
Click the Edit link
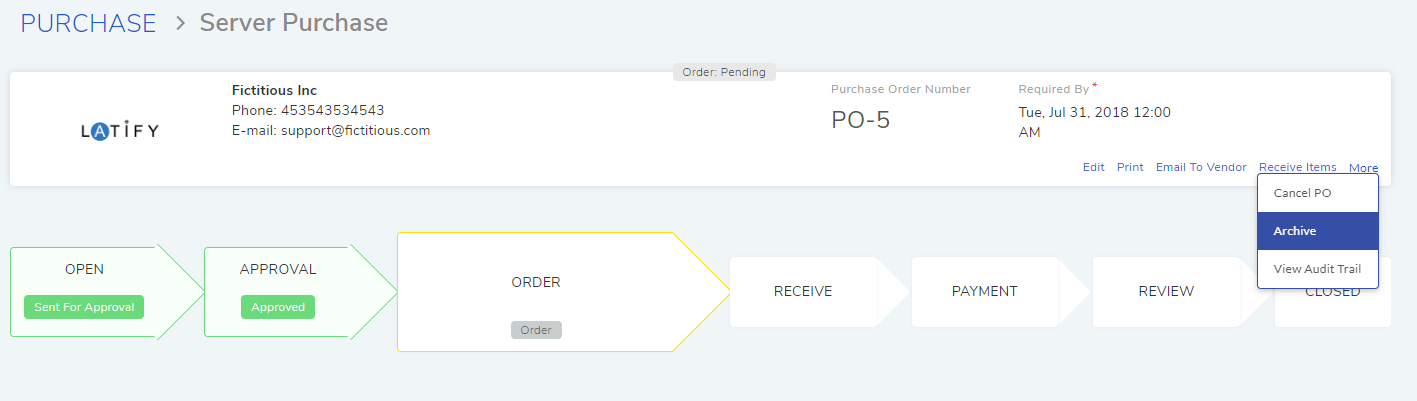pos(1093,167)
